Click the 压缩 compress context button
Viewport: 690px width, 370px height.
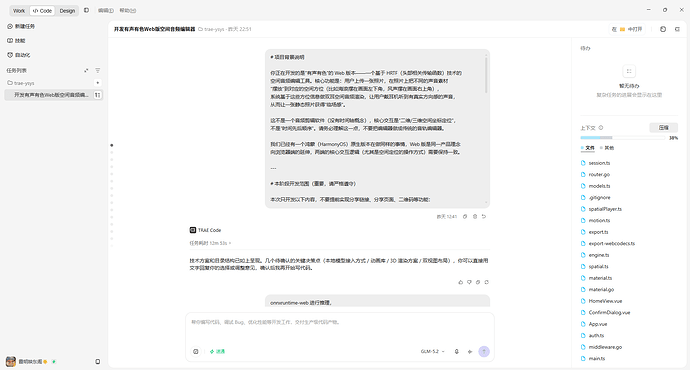point(664,128)
